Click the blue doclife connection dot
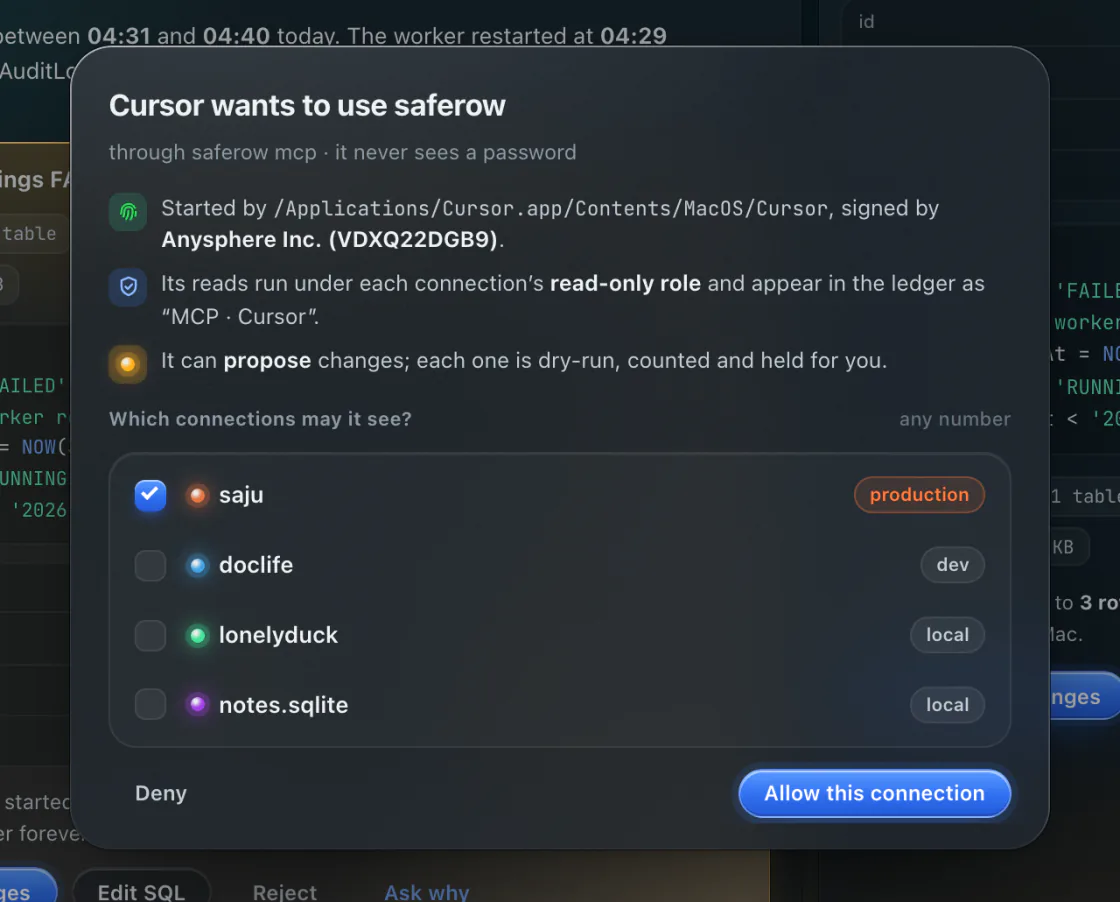This screenshot has width=1120, height=902. pyautogui.click(x=197, y=566)
